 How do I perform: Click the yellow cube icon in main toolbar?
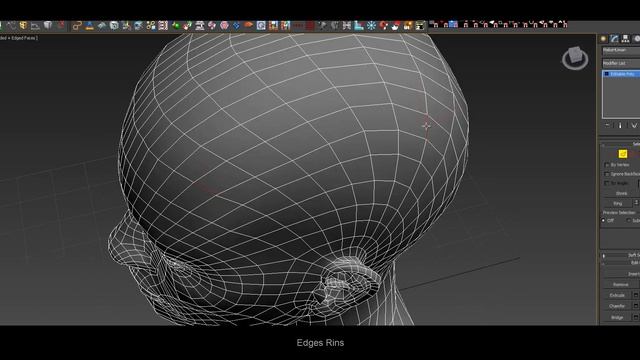[x=23, y=25]
